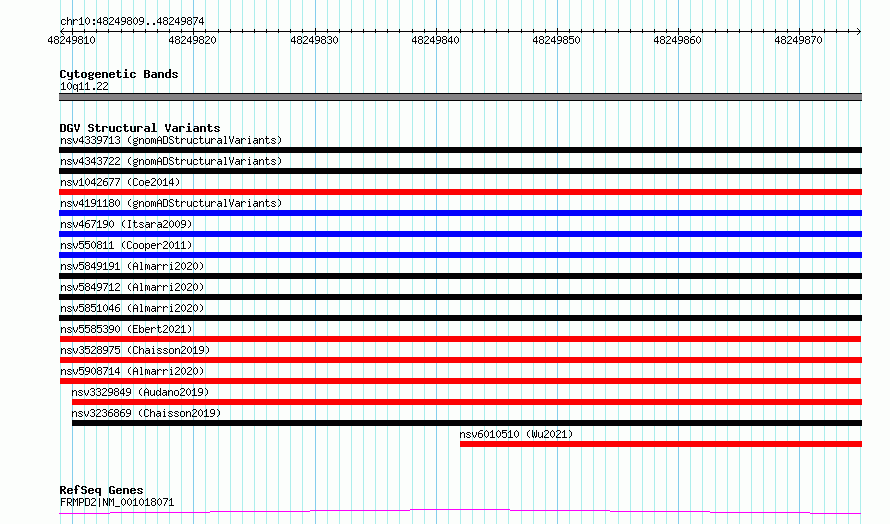The height and width of the screenshot is (524, 890).
Task: Open variant nsv5908714 (Almarri2020) label
Action: 132,371
